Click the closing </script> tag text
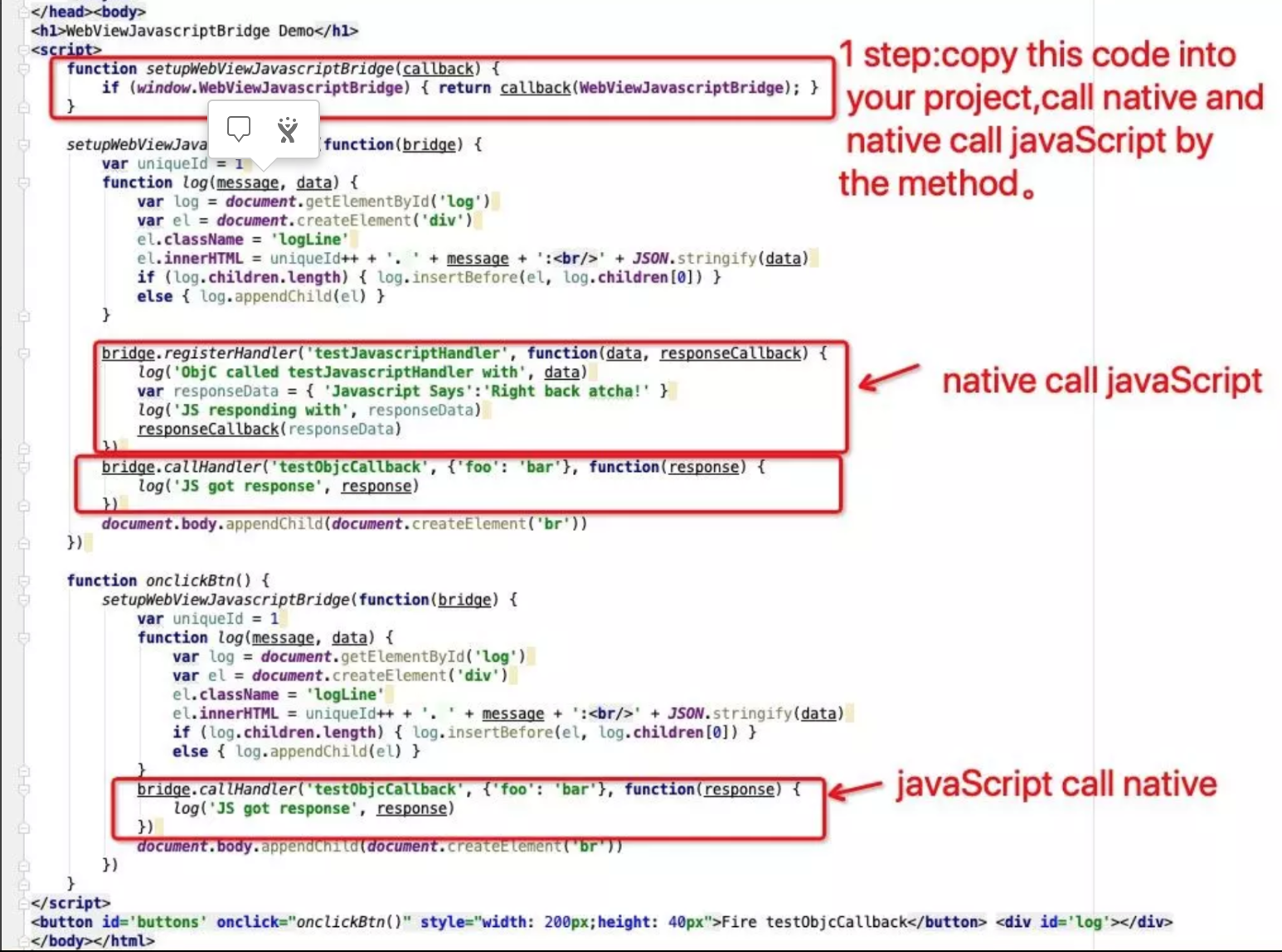The width and height of the screenshot is (1282, 952). point(70,903)
